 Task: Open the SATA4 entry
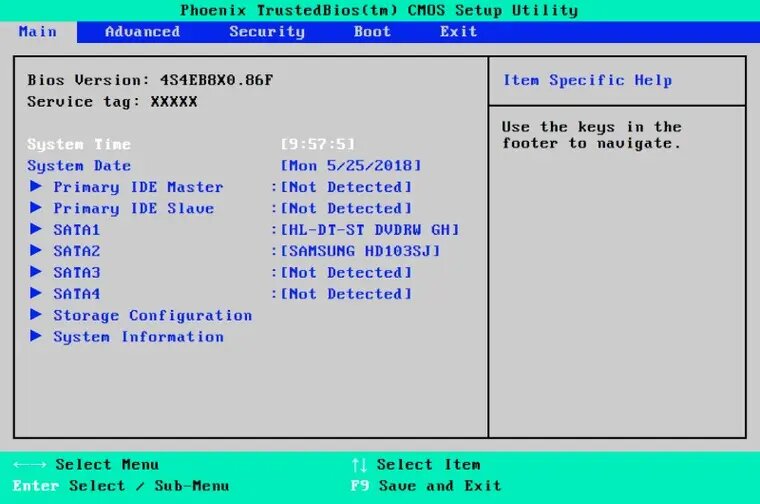[77, 294]
